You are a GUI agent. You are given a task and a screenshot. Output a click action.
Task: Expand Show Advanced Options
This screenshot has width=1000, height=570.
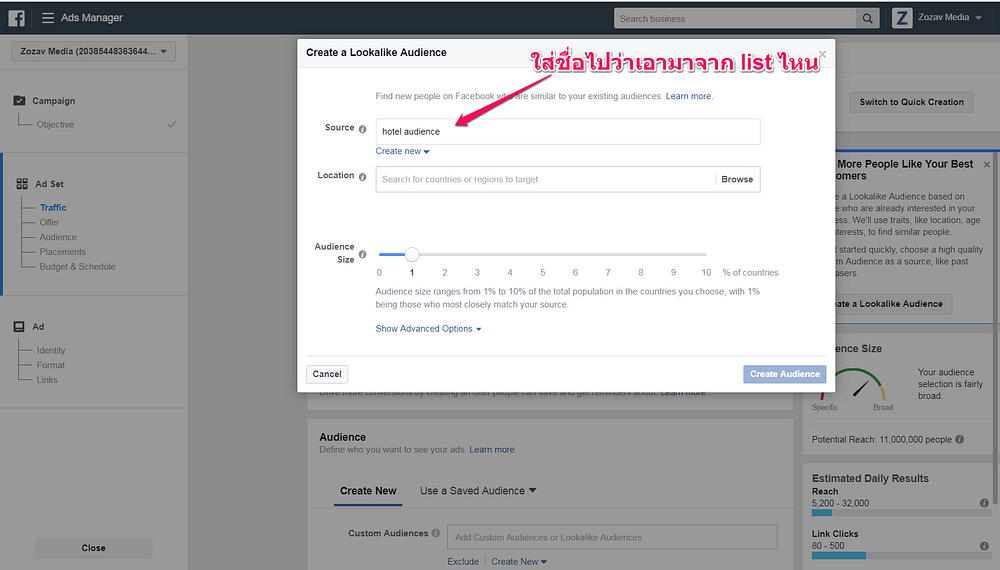[x=428, y=328]
